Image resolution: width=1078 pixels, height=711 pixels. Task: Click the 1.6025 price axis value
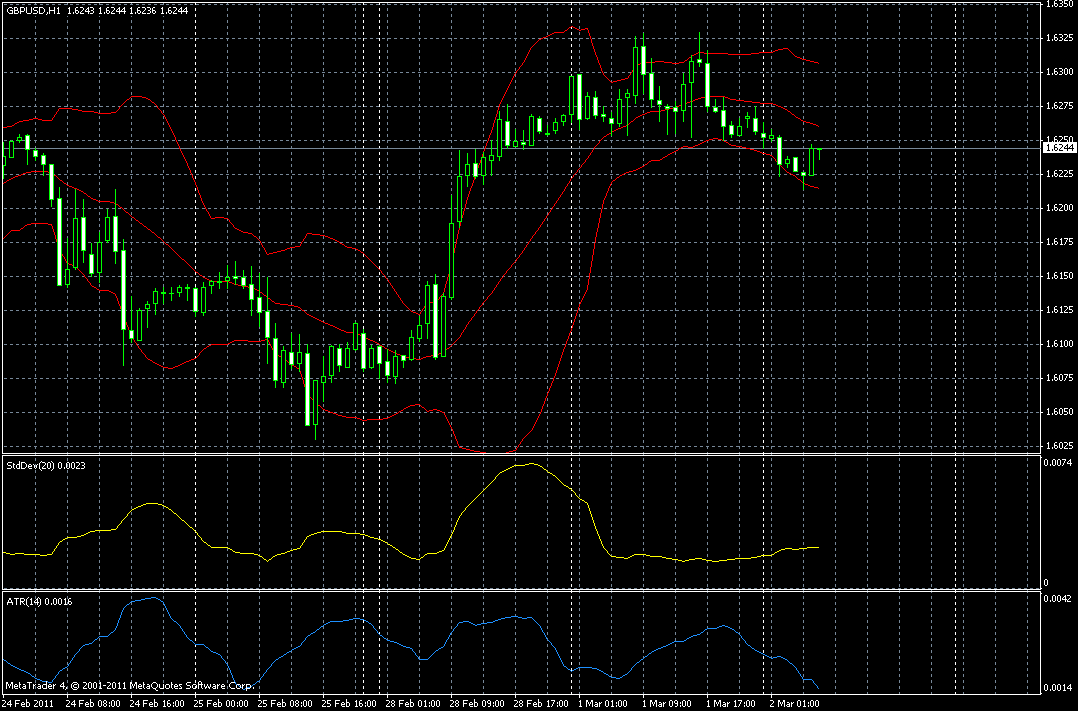point(1059,446)
